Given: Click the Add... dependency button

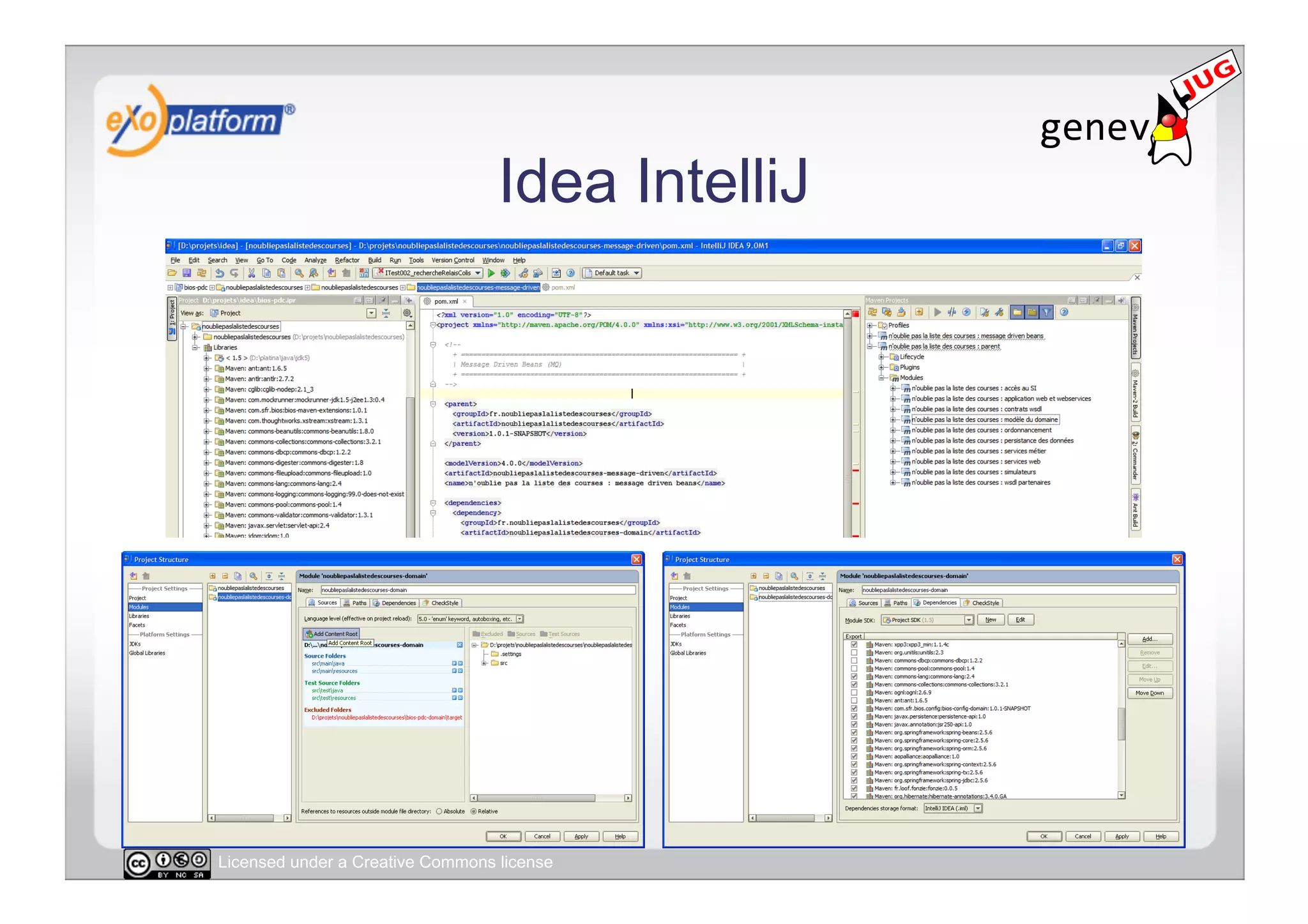Looking at the screenshot, I should 1150,639.
